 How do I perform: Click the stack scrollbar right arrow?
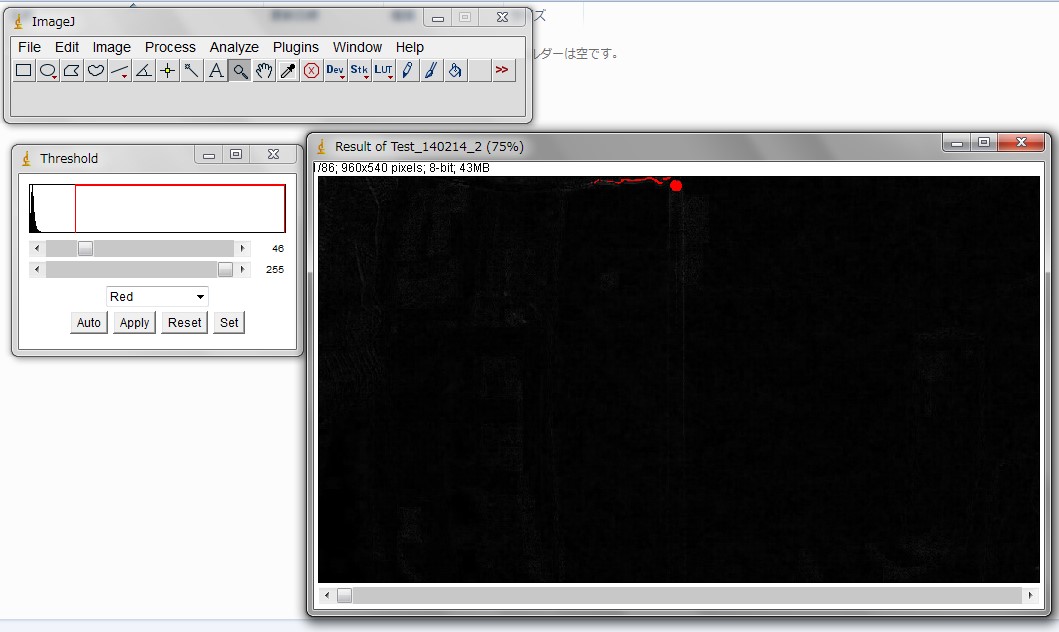[x=1030, y=596]
